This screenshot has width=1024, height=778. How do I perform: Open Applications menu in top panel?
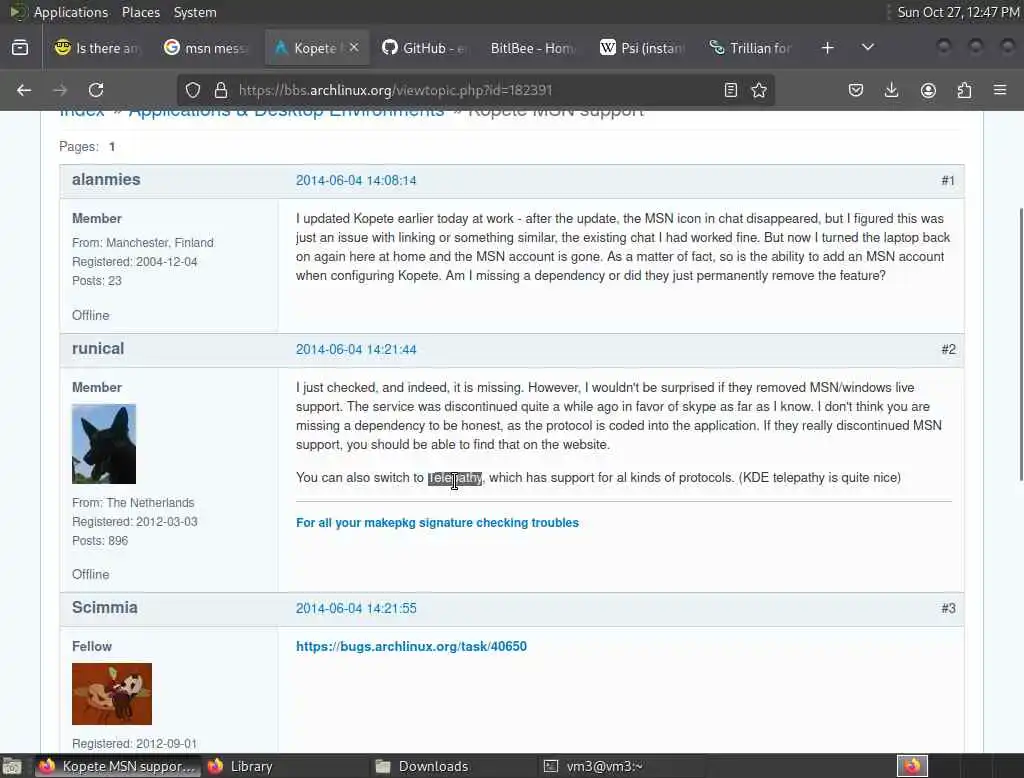71,12
